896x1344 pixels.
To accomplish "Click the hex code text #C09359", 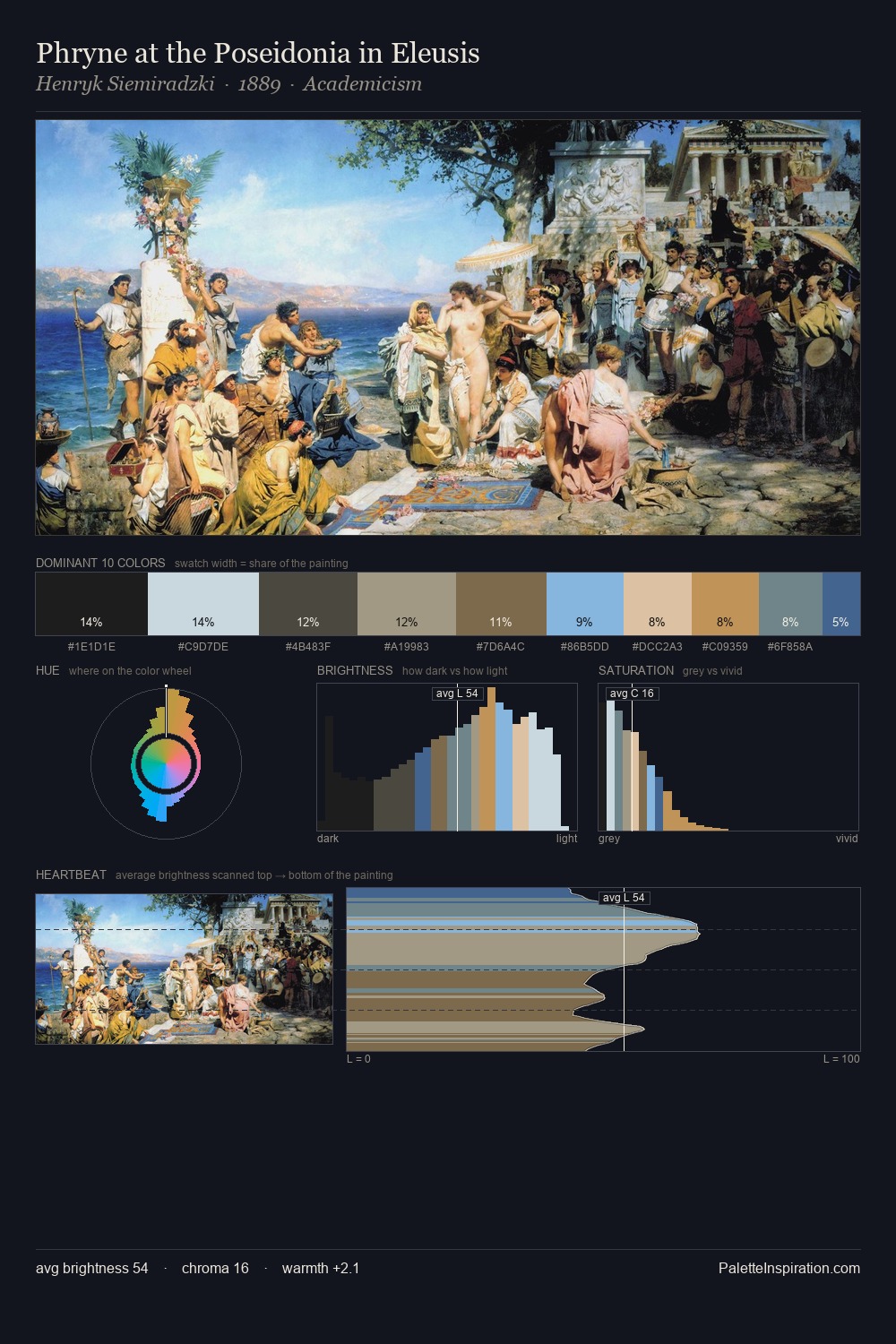I will pos(725,646).
